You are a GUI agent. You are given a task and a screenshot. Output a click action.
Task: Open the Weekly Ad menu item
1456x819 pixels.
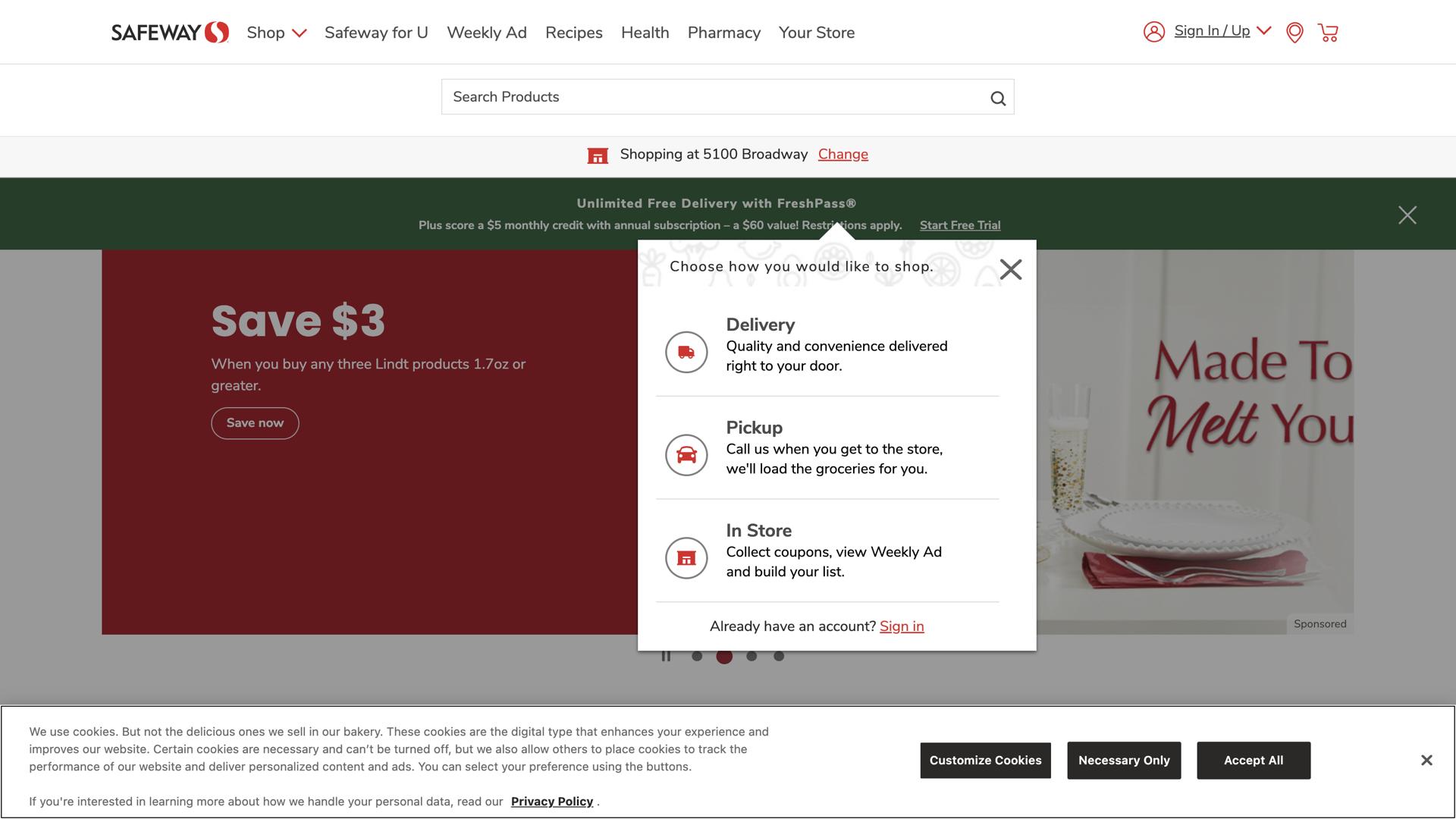click(486, 33)
